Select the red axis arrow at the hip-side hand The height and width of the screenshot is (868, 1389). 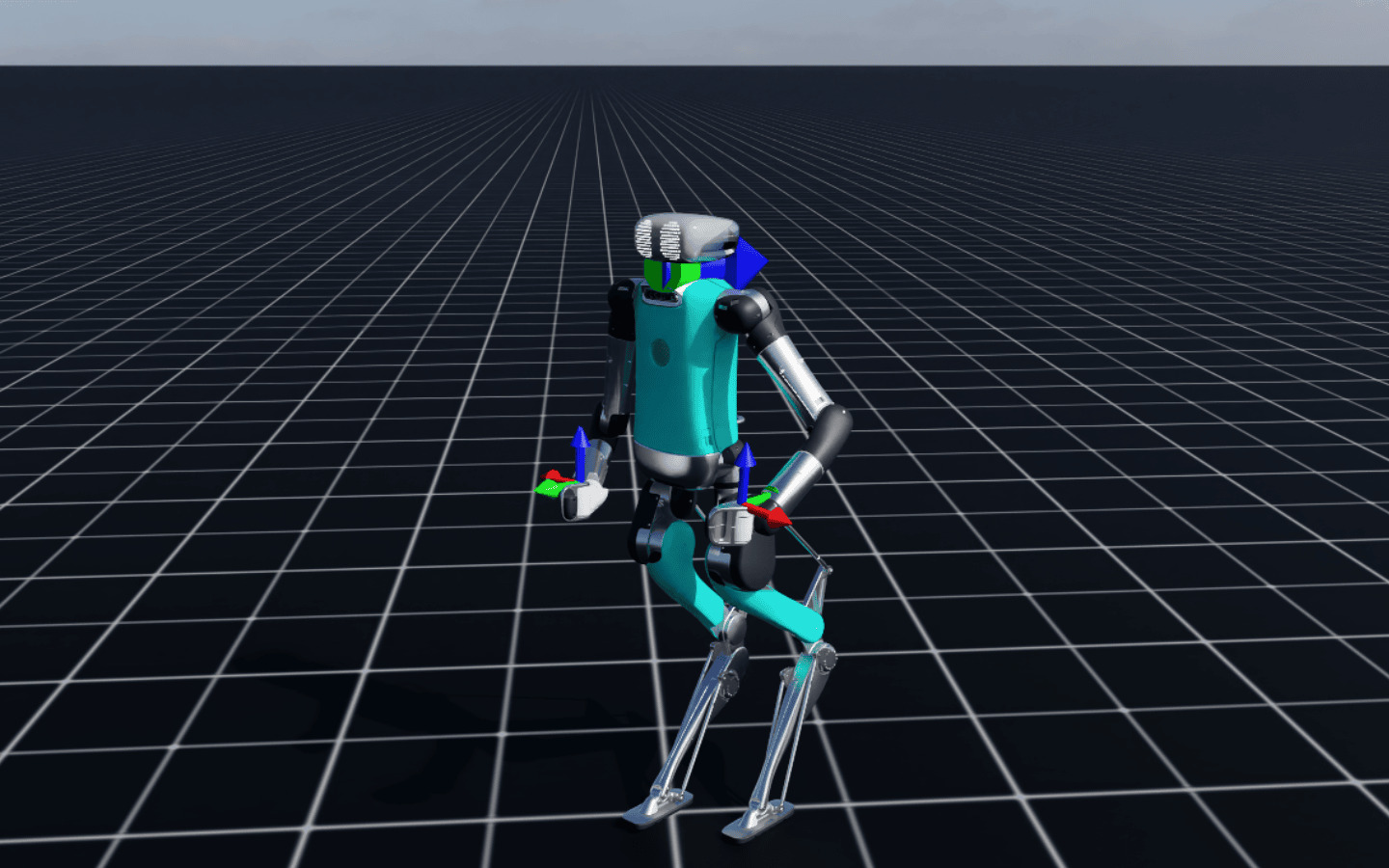click(x=772, y=516)
